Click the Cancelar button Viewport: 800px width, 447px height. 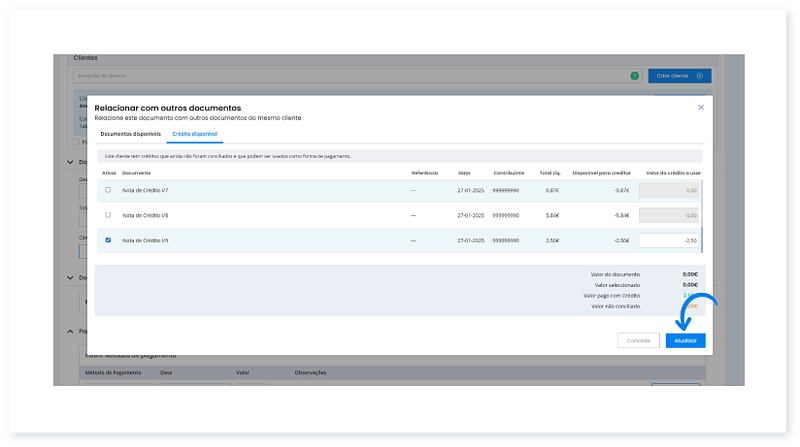[x=638, y=340]
